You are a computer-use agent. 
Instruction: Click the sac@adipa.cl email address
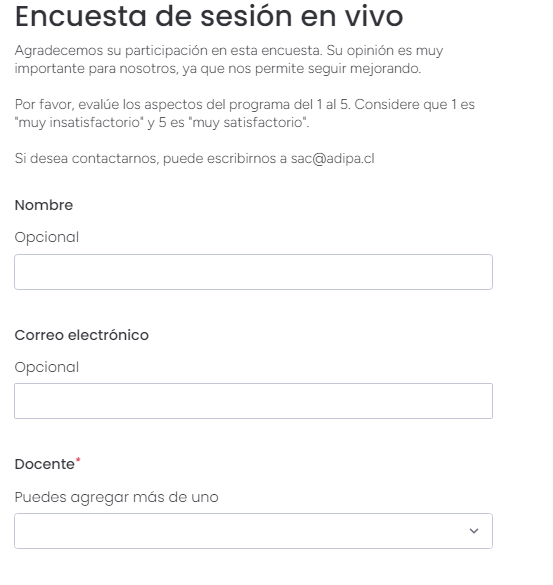(332, 159)
